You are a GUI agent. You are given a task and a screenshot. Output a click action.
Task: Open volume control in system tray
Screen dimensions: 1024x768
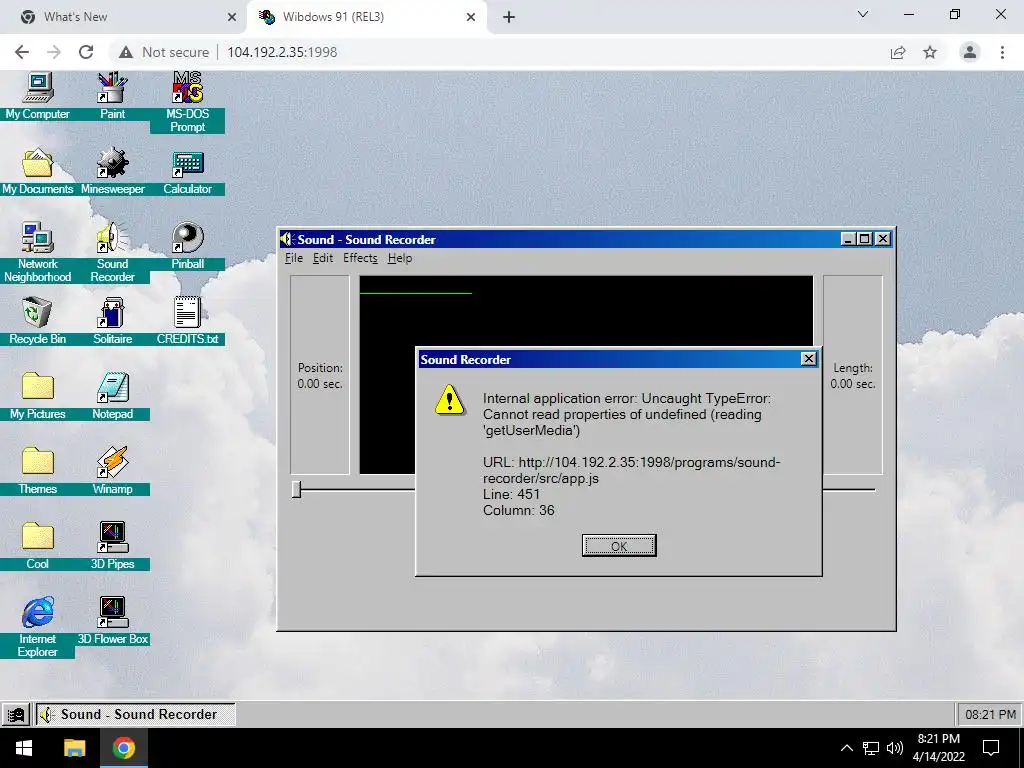tap(895, 748)
